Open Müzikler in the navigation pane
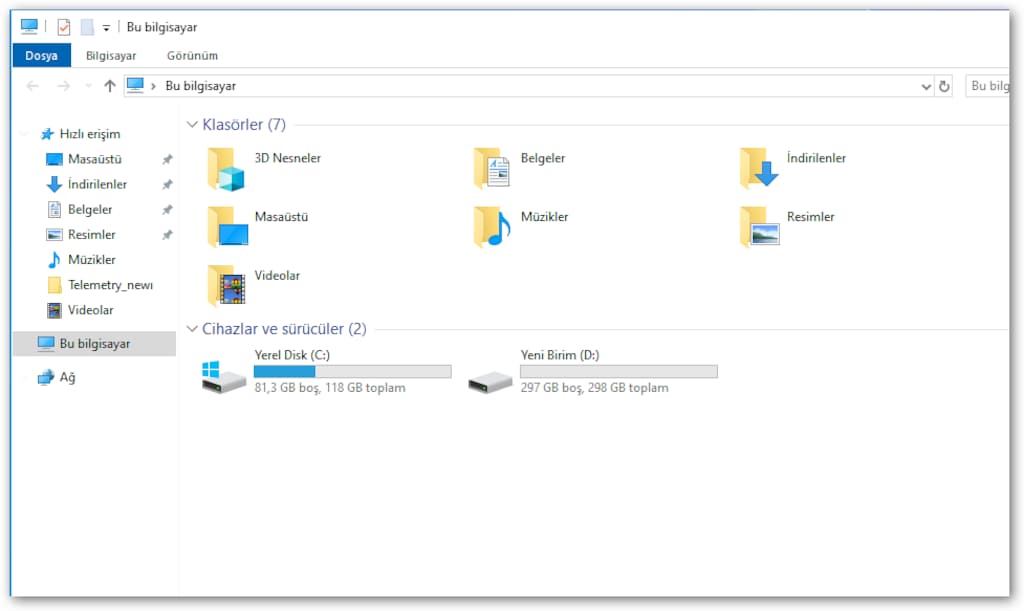The image size is (1024, 611). (x=81, y=260)
